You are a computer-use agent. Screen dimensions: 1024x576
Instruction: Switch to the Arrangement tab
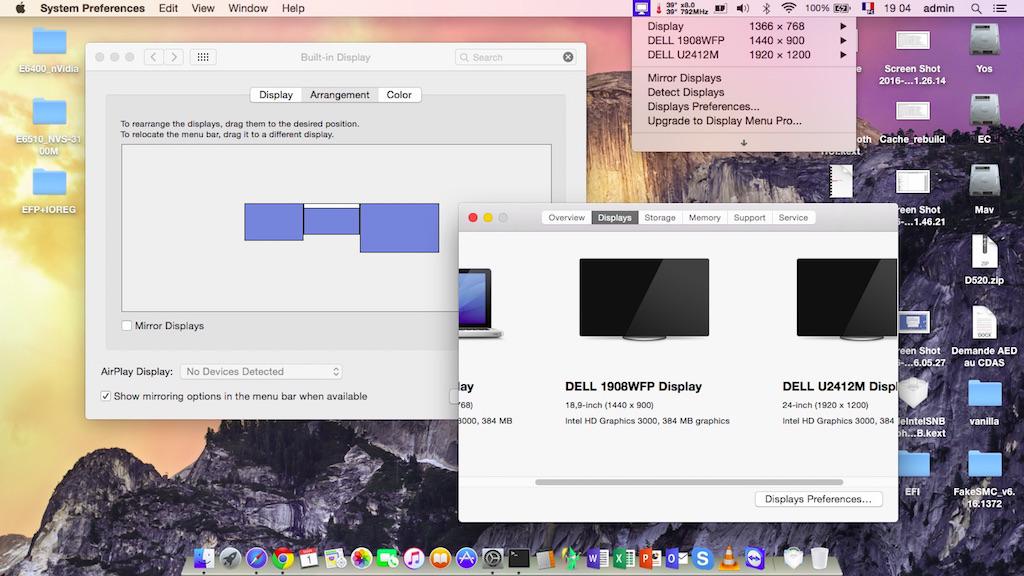tap(340, 95)
